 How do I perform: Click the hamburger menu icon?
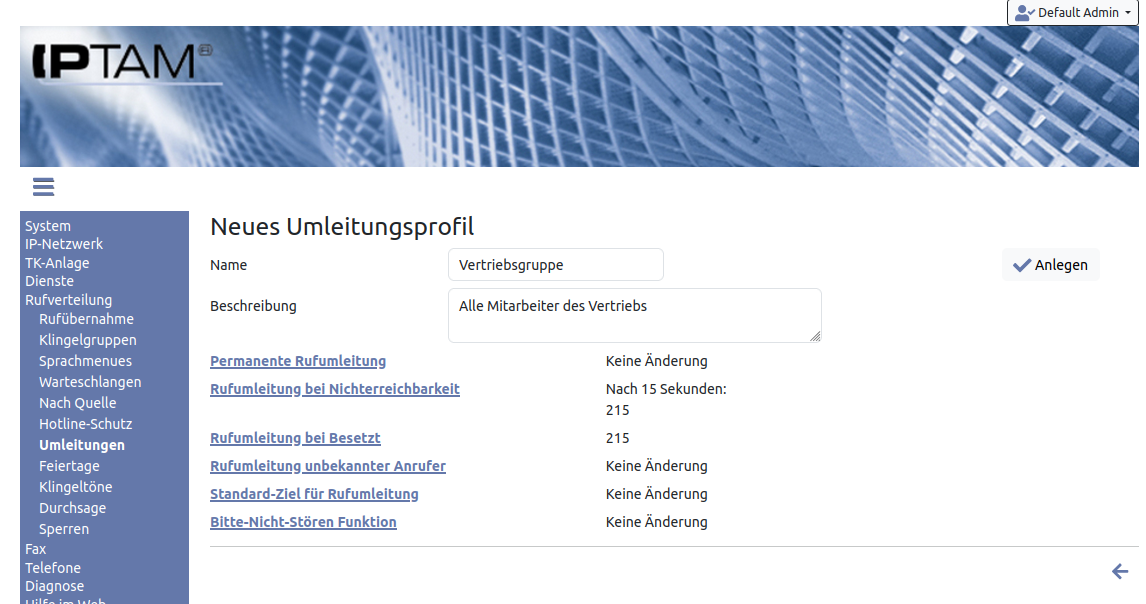click(x=43, y=187)
